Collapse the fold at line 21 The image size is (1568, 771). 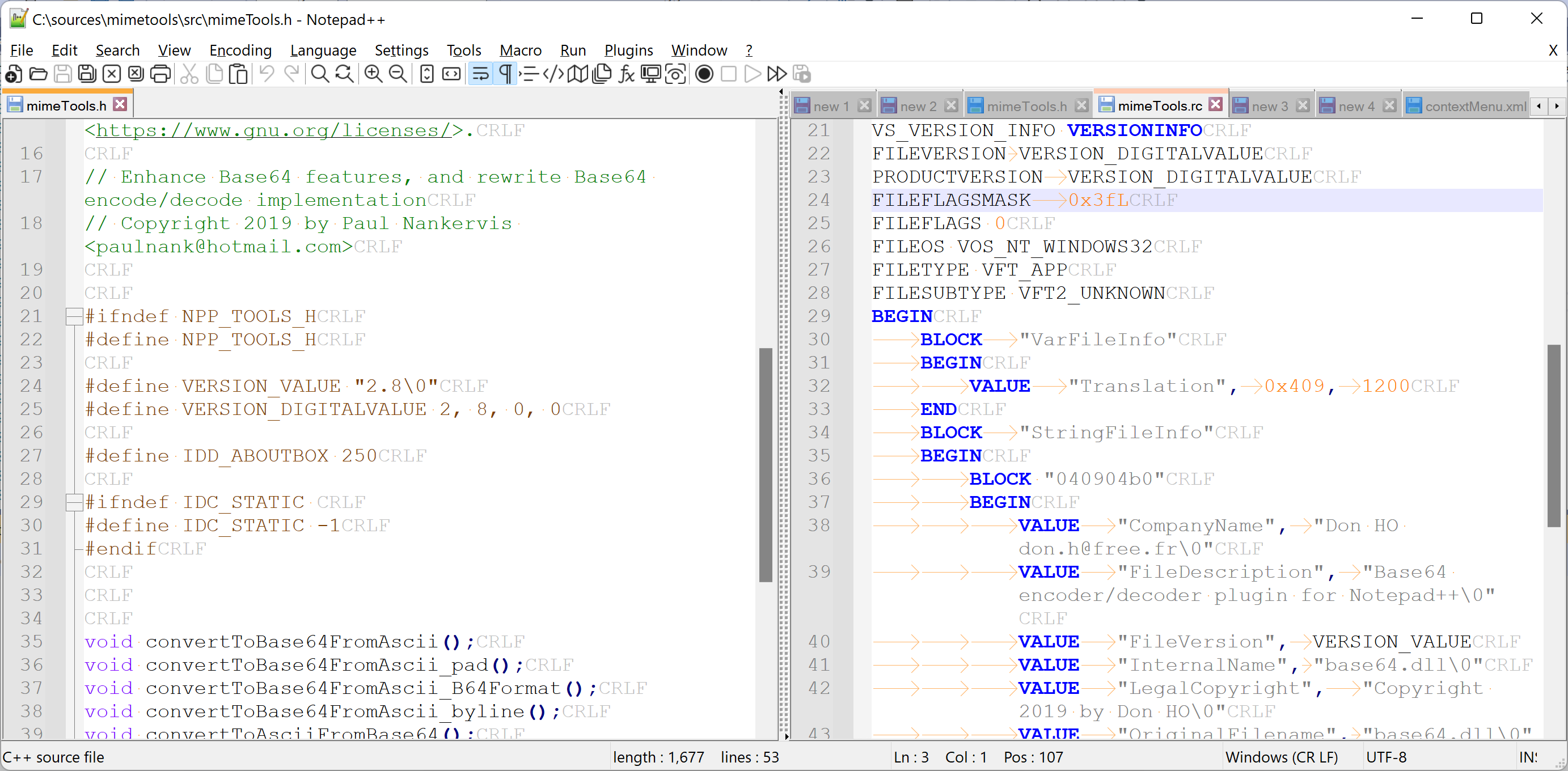pos(73,316)
